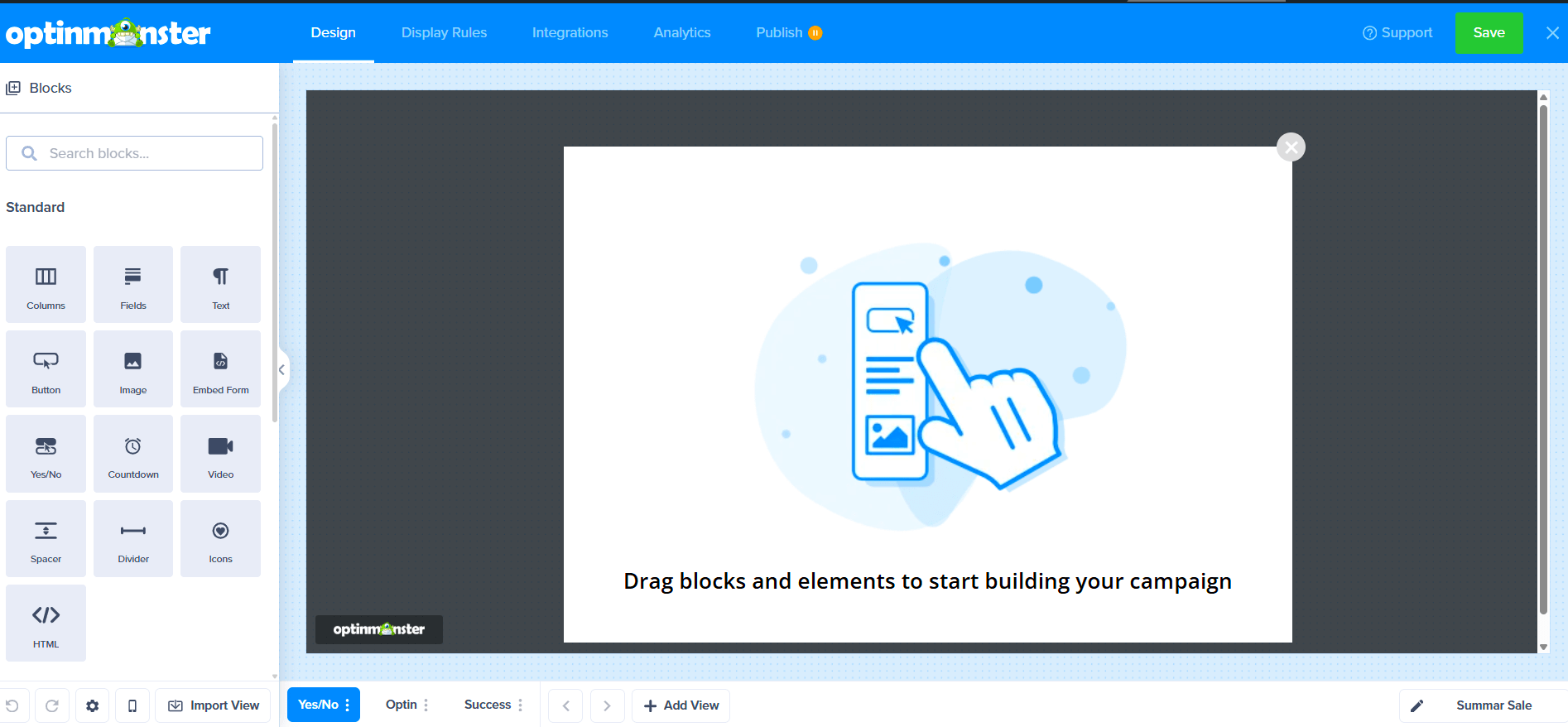Switch to mobile device preview

click(132, 705)
